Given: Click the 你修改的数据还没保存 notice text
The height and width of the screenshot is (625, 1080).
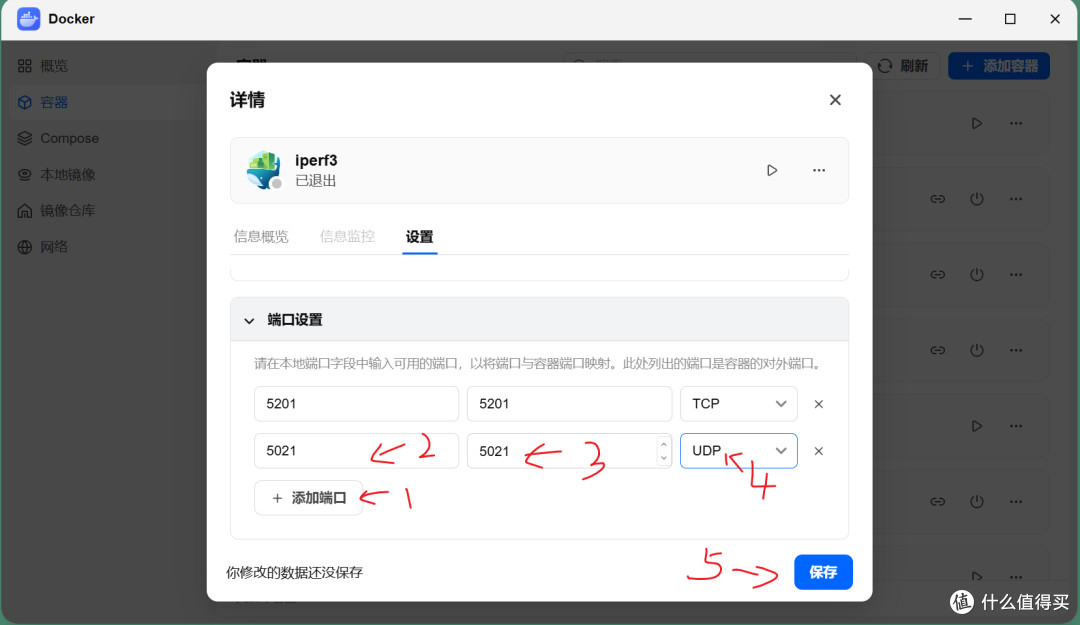Looking at the screenshot, I should (294, 573).
